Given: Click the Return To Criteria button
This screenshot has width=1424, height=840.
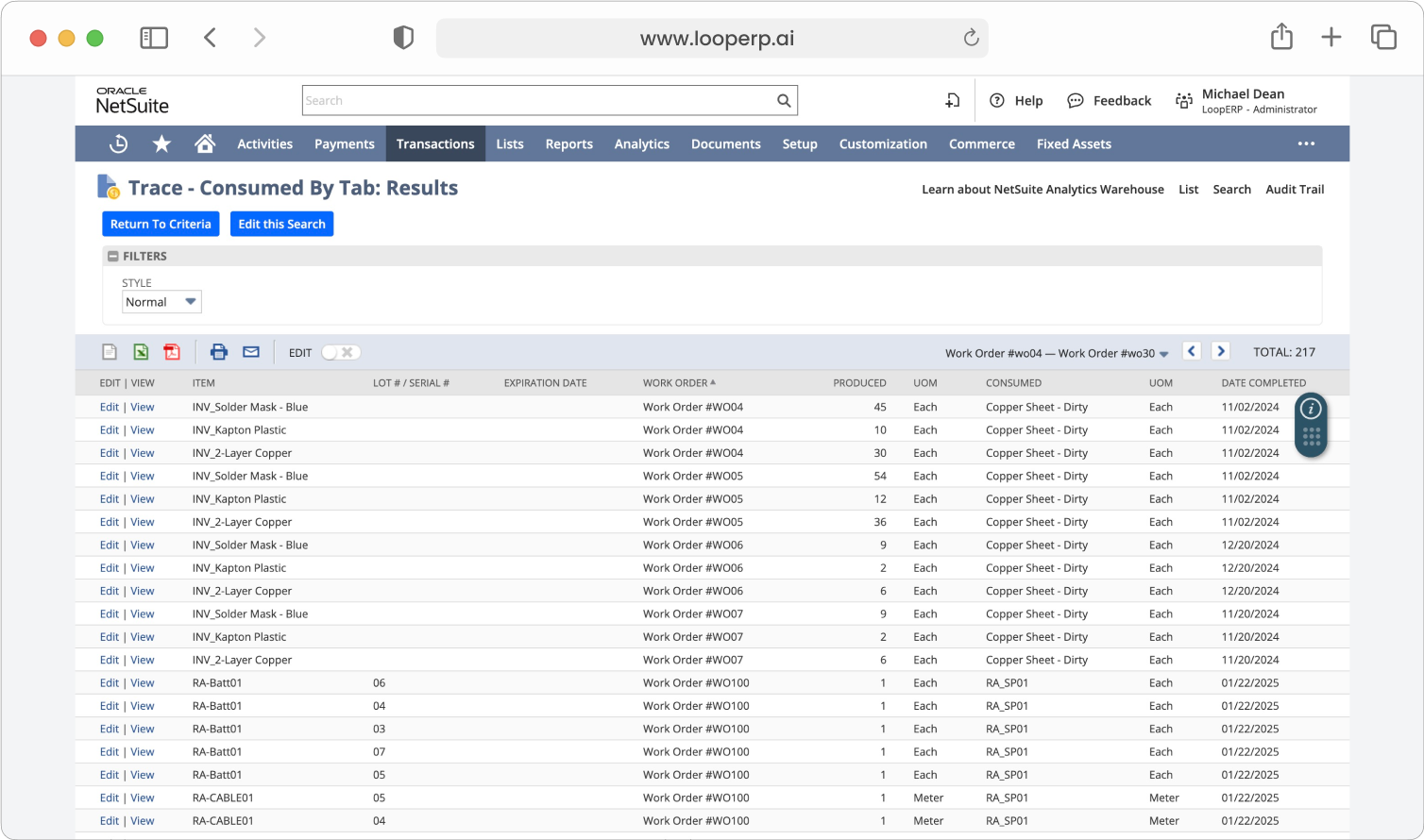Looking at the screenshot, I should click(161, 224).
